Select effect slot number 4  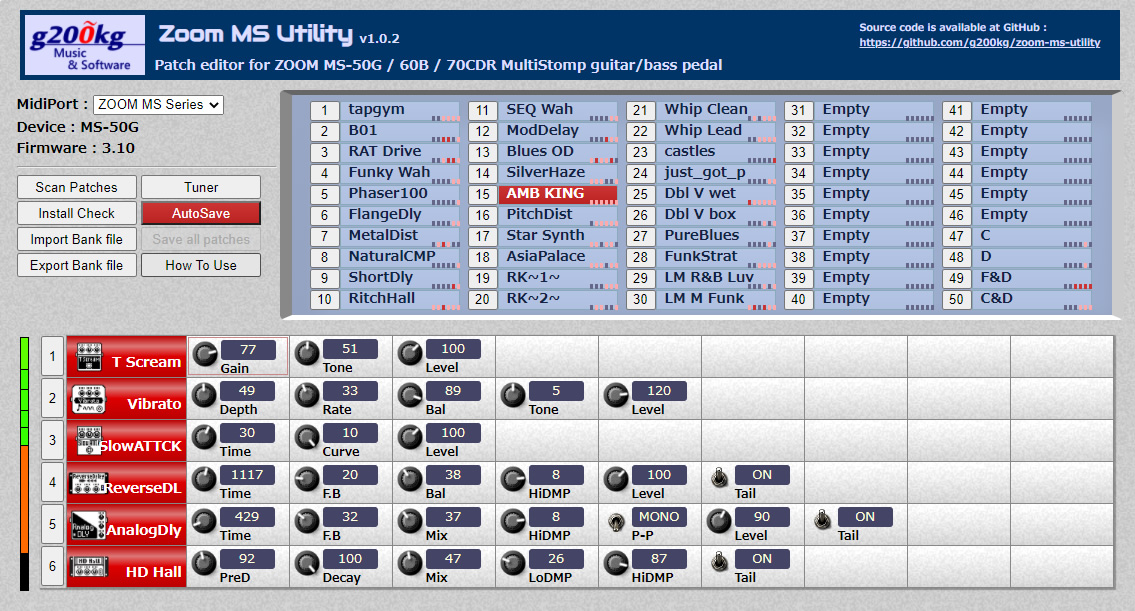pyautogui.click(x=52, y=482)
